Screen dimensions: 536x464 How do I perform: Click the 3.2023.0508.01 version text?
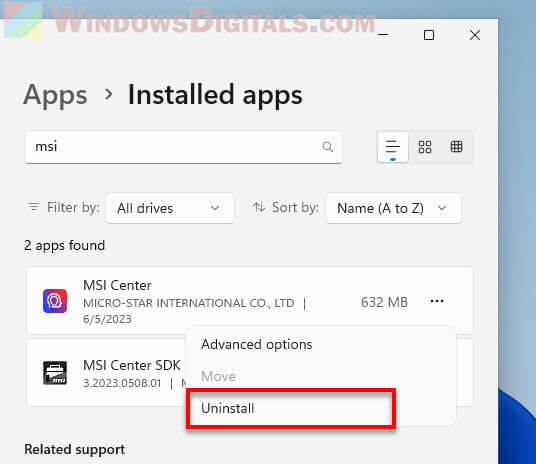point(122,383)
